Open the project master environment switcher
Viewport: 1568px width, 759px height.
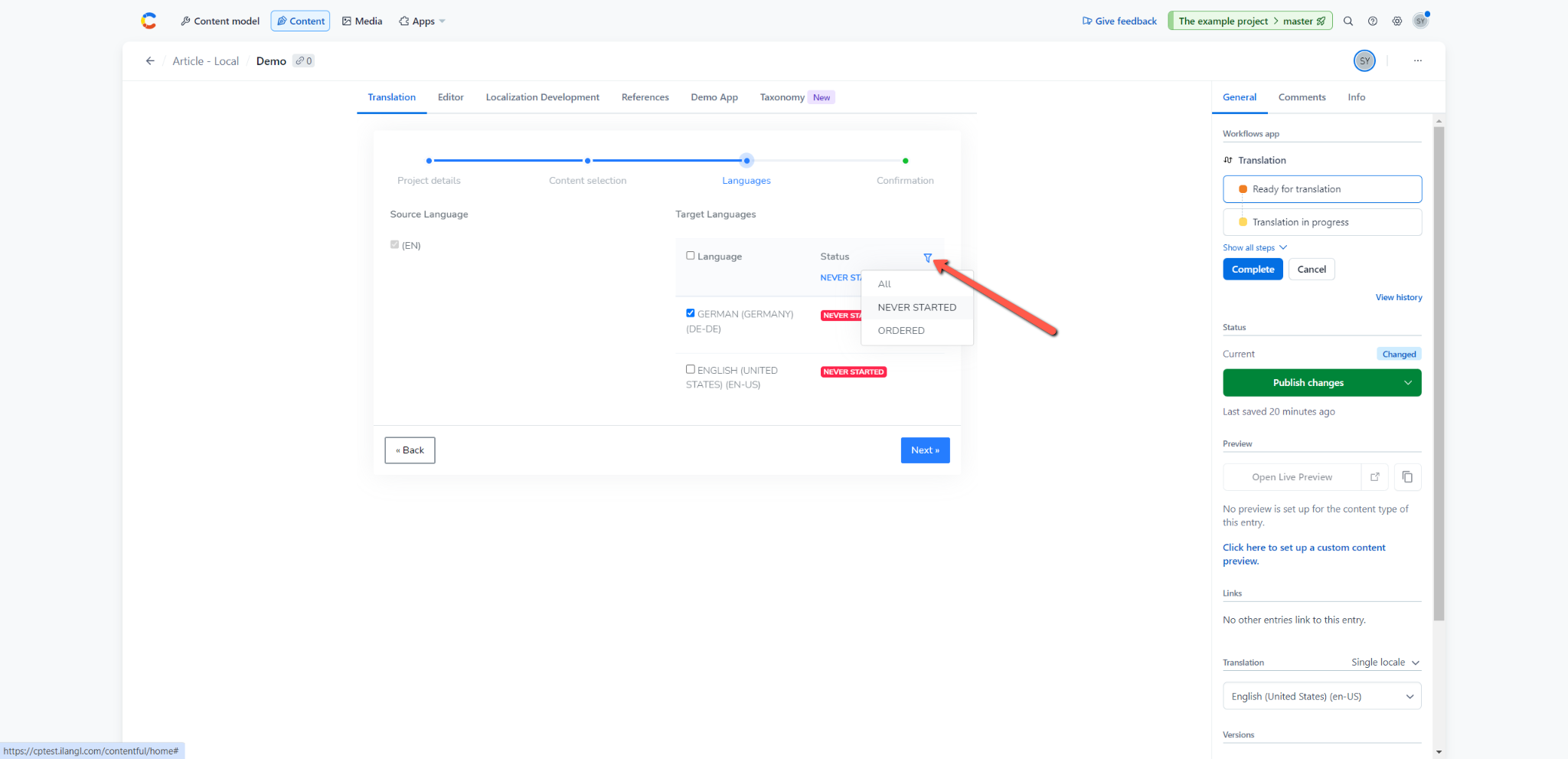pyautogui.click(x=1250, y=21)
